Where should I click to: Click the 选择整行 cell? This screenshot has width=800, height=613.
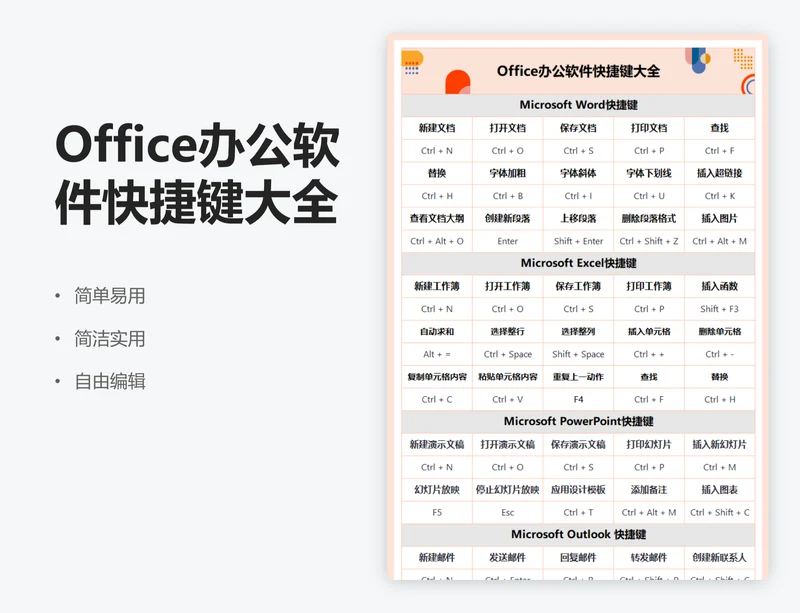pos(508,332)
